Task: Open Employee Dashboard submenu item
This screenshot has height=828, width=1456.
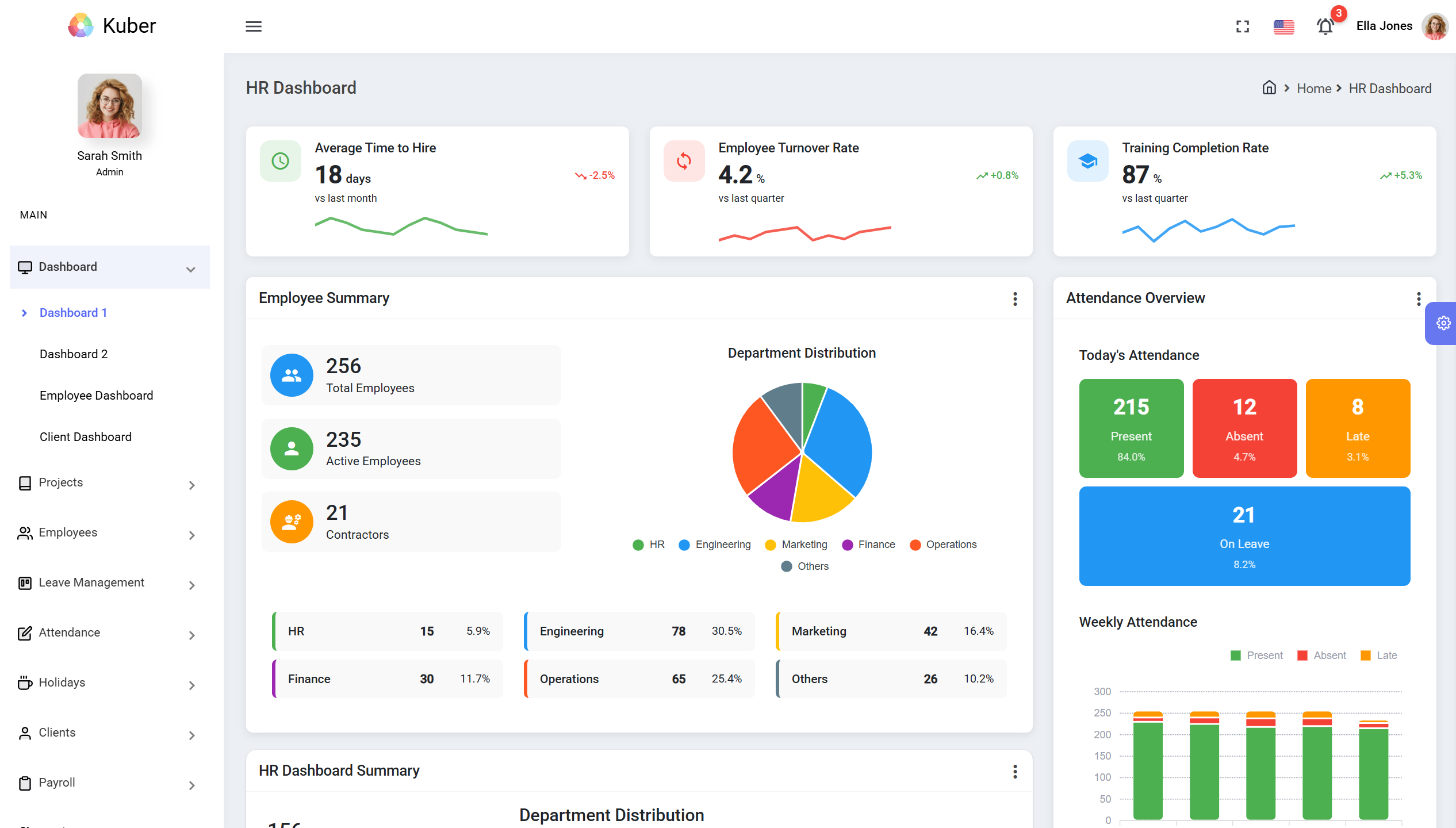Action: coord(96,396)
